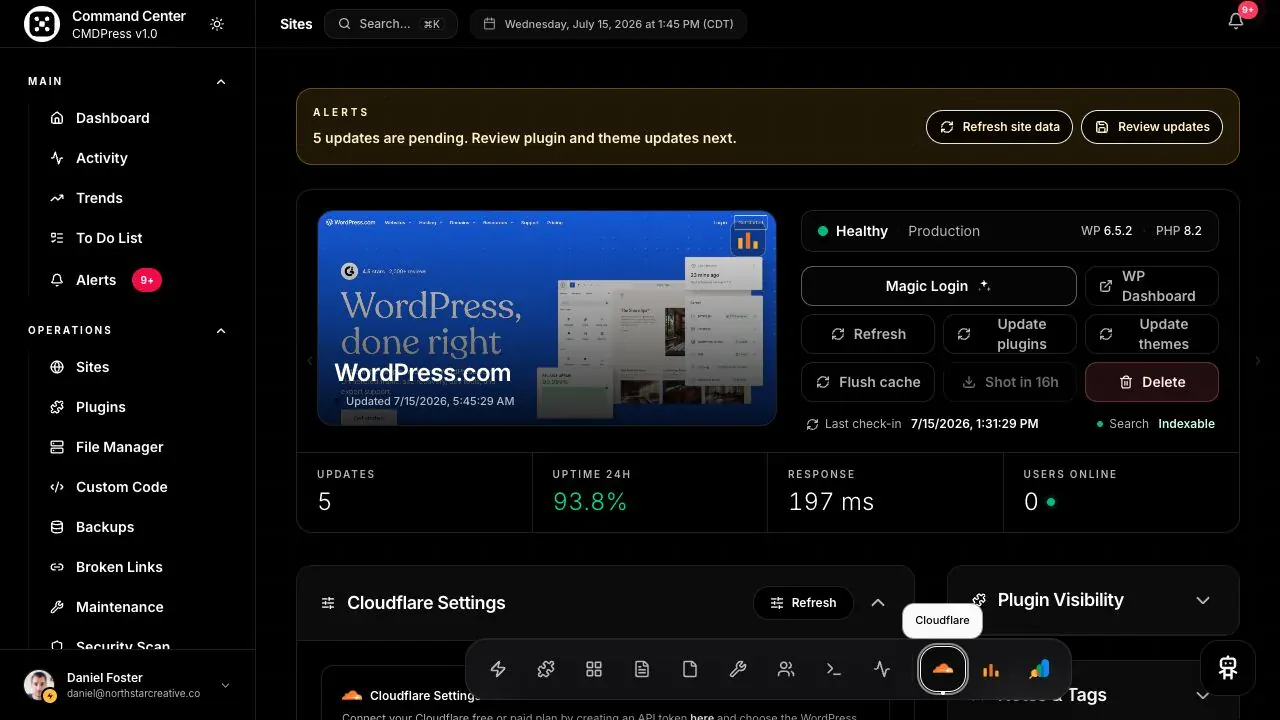Click the Google Ads style dock icon

1039,670
